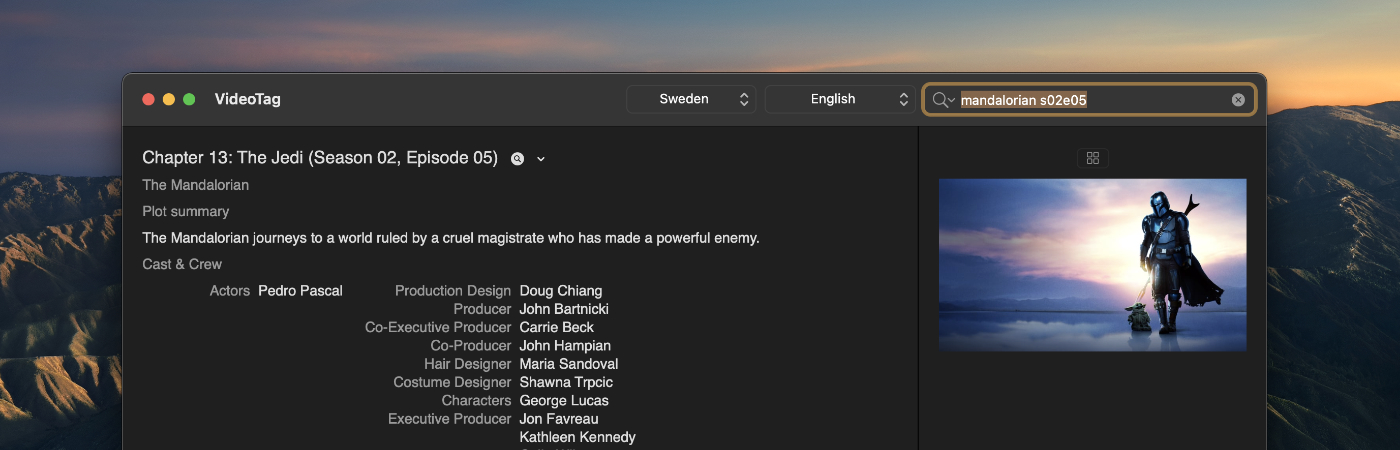Open the artwork grid view icon

click(1092, 158)
